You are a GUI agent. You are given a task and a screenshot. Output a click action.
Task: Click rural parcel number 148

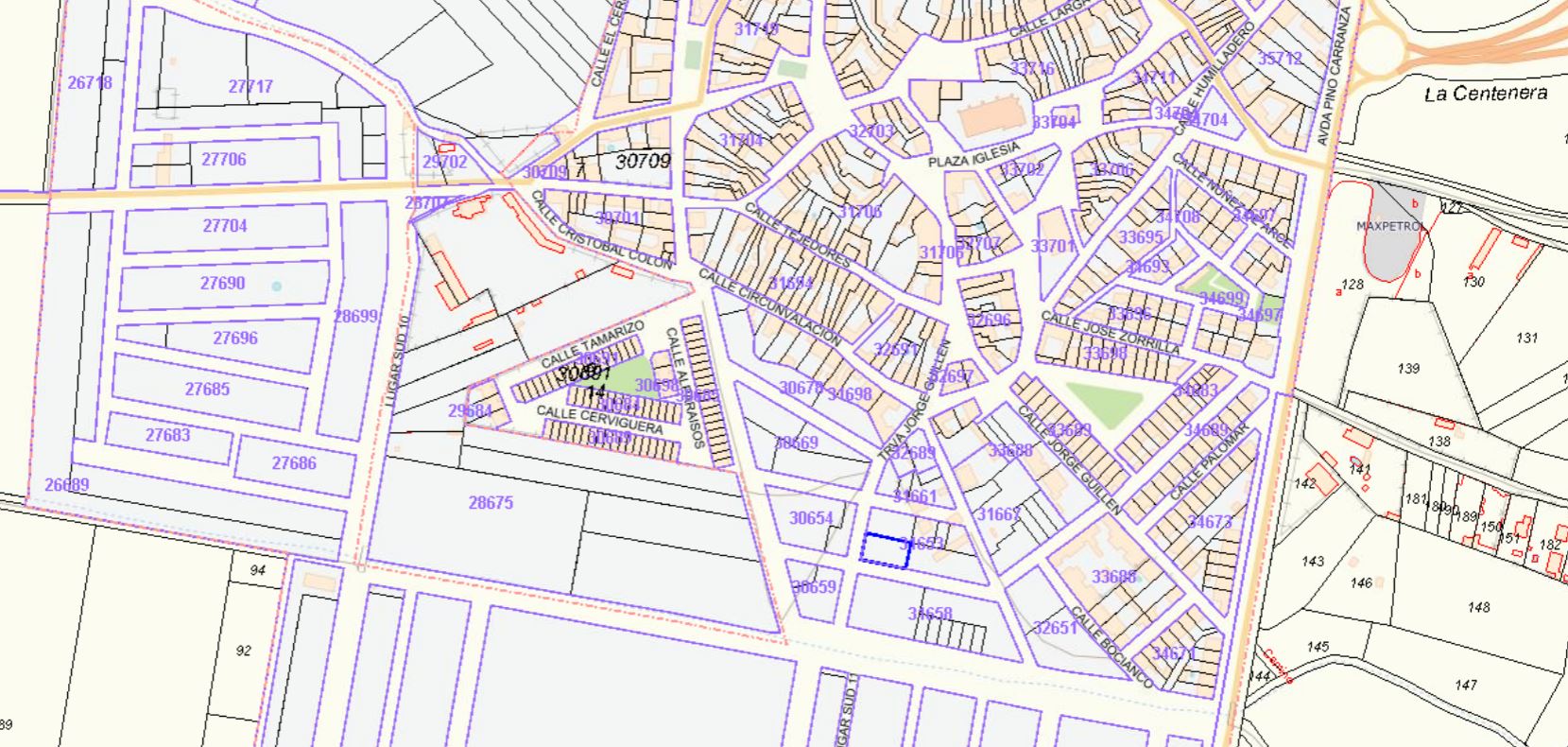tap(1478, 607)
